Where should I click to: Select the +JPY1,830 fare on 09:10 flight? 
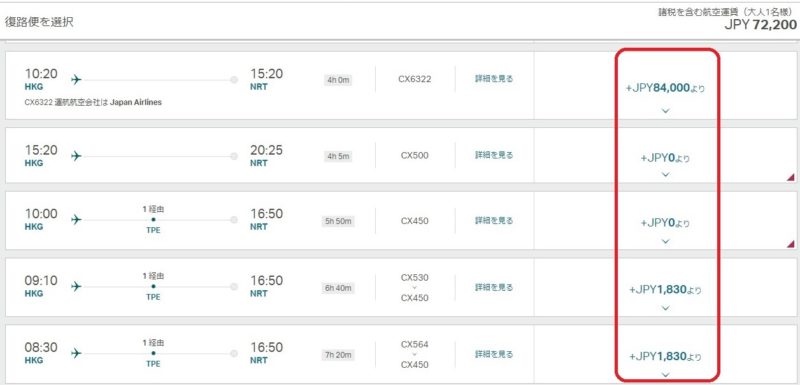pyautogui.click(x=665, y=290)
